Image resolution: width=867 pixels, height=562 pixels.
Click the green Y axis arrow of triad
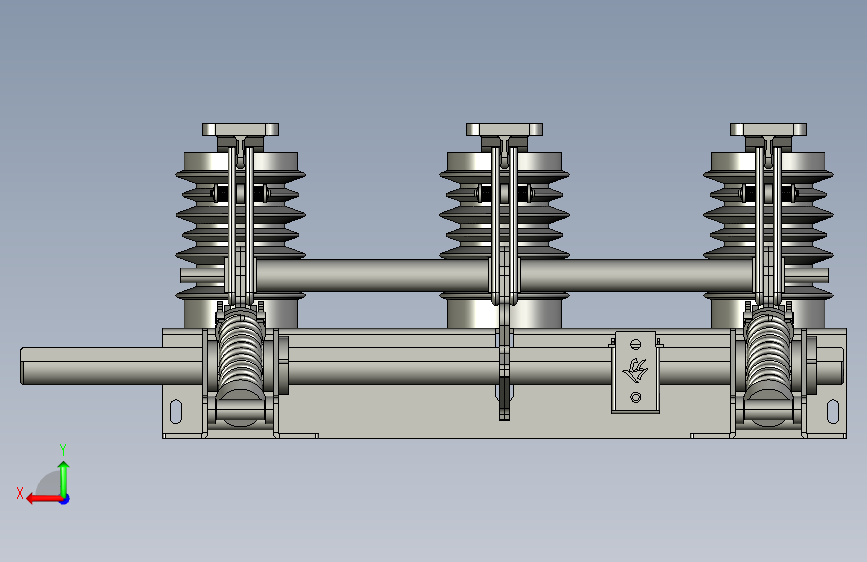click(x=64, y=478)
